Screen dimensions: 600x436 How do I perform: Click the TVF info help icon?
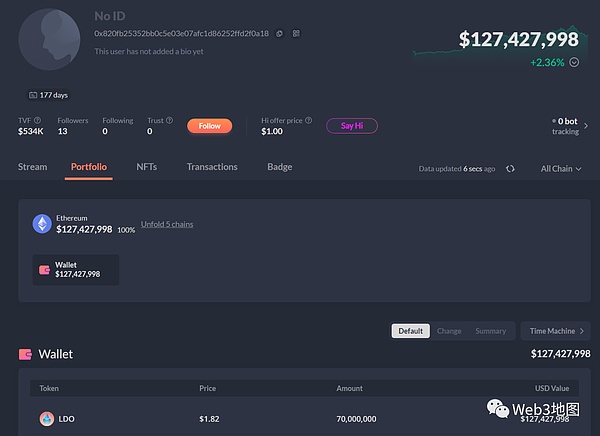(38, 120)
